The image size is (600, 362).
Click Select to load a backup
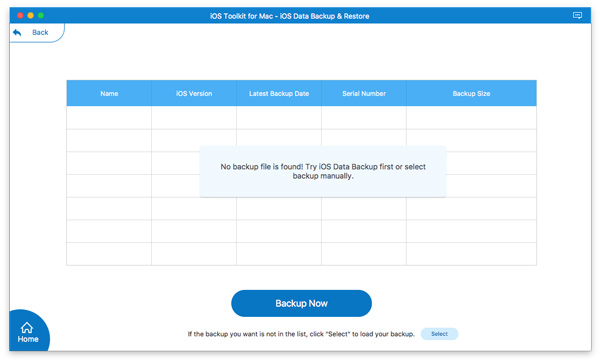point(439,334)
